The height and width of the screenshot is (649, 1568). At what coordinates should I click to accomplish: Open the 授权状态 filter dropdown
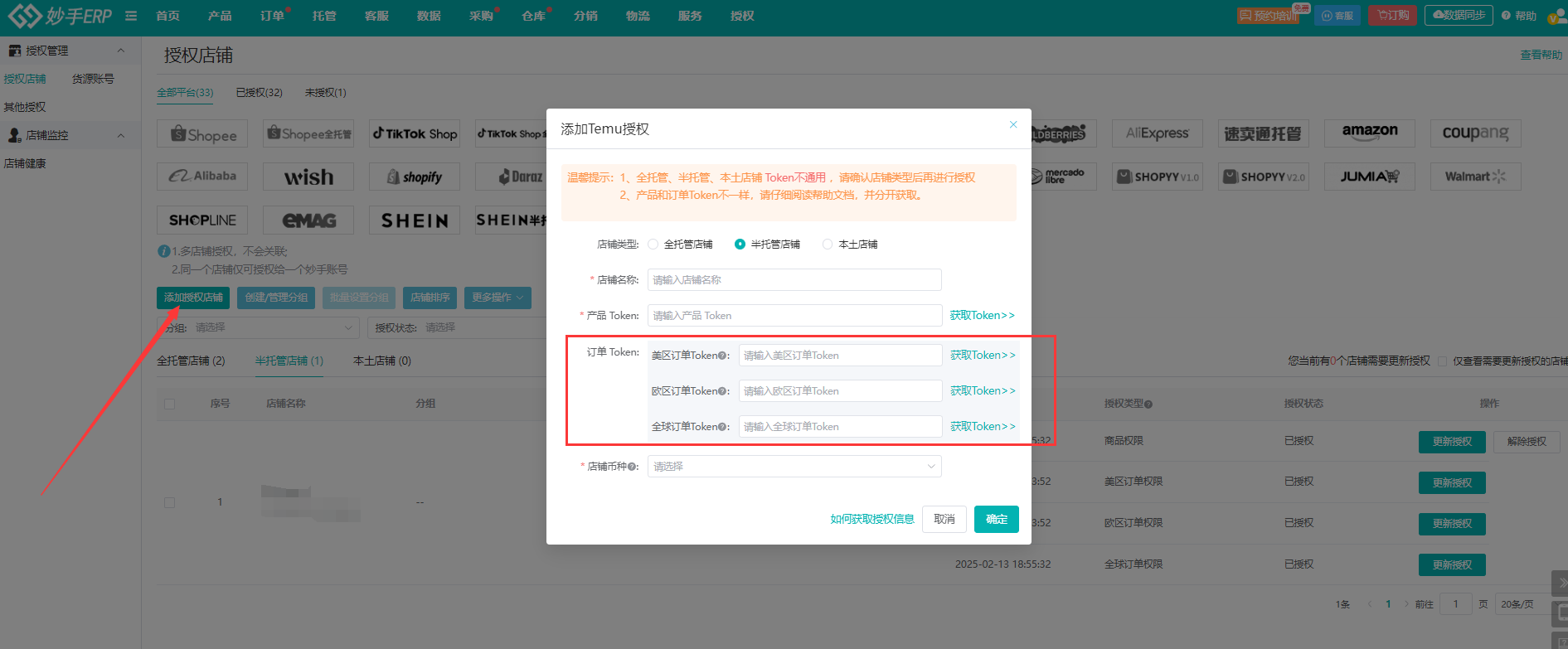tap(457, 327)
